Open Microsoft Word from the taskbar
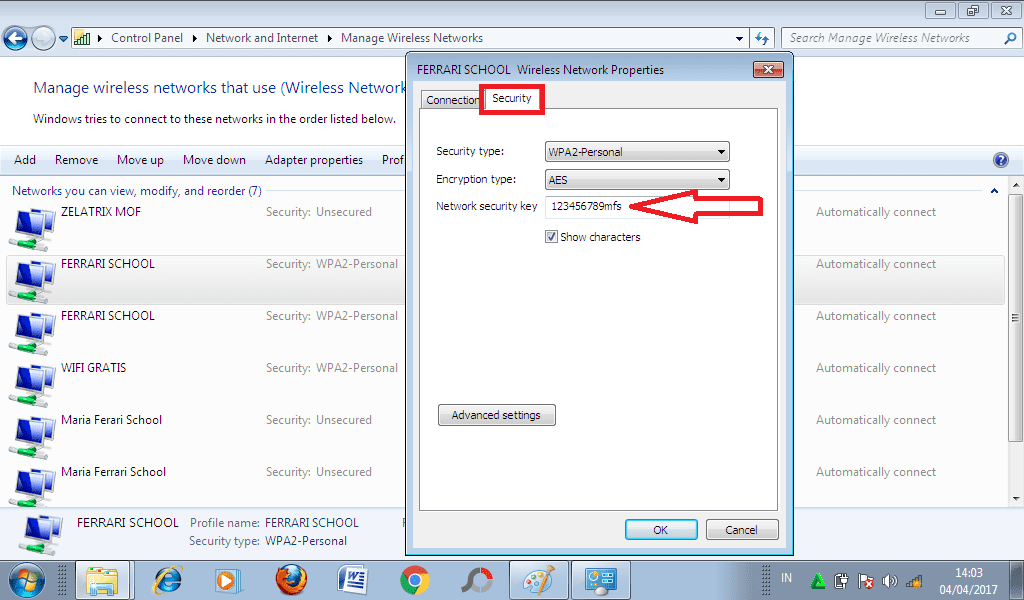Screen dimensions: 1024x600 coord(353,580)
